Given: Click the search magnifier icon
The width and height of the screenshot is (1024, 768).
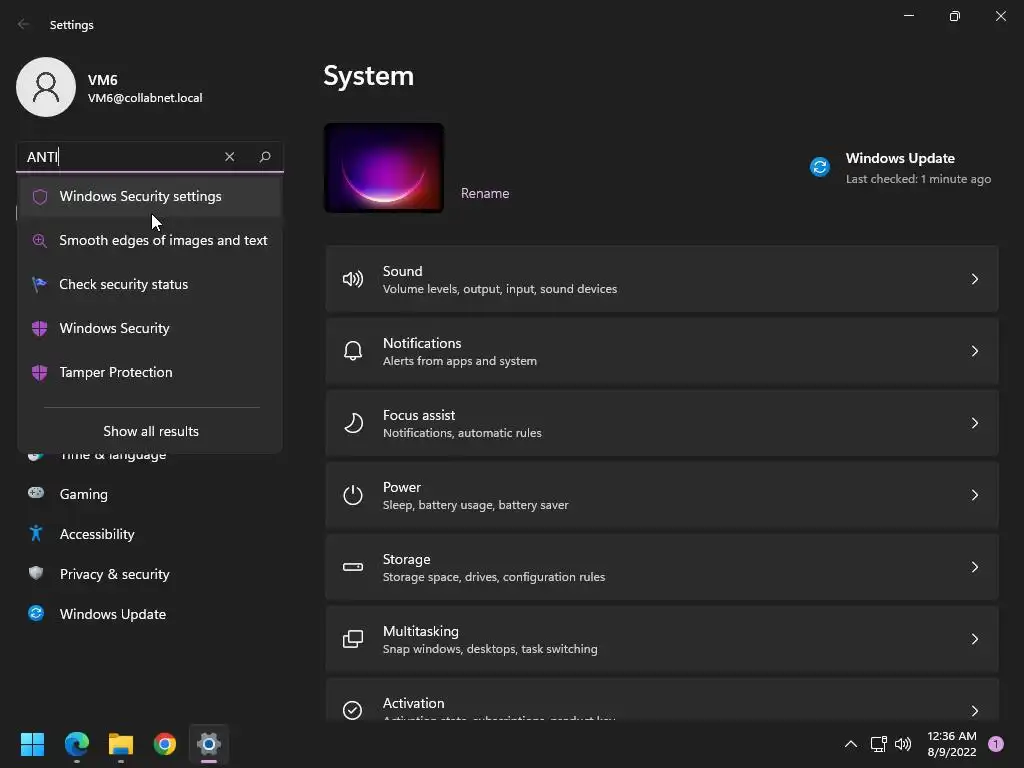Looking at the screenshot, I should pyautogui.click(x=264, y=157).
